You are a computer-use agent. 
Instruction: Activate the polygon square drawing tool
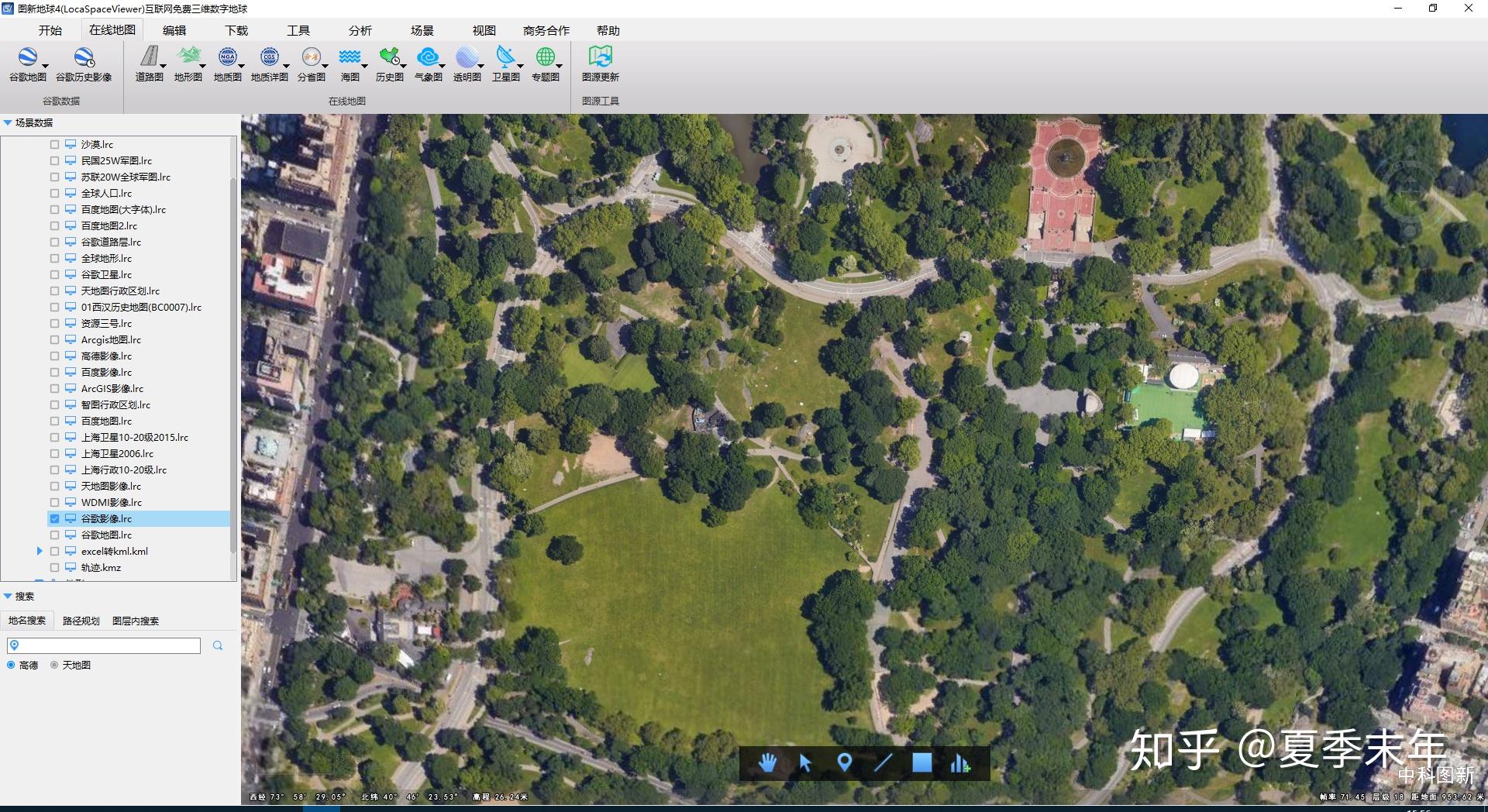point(921,763)
